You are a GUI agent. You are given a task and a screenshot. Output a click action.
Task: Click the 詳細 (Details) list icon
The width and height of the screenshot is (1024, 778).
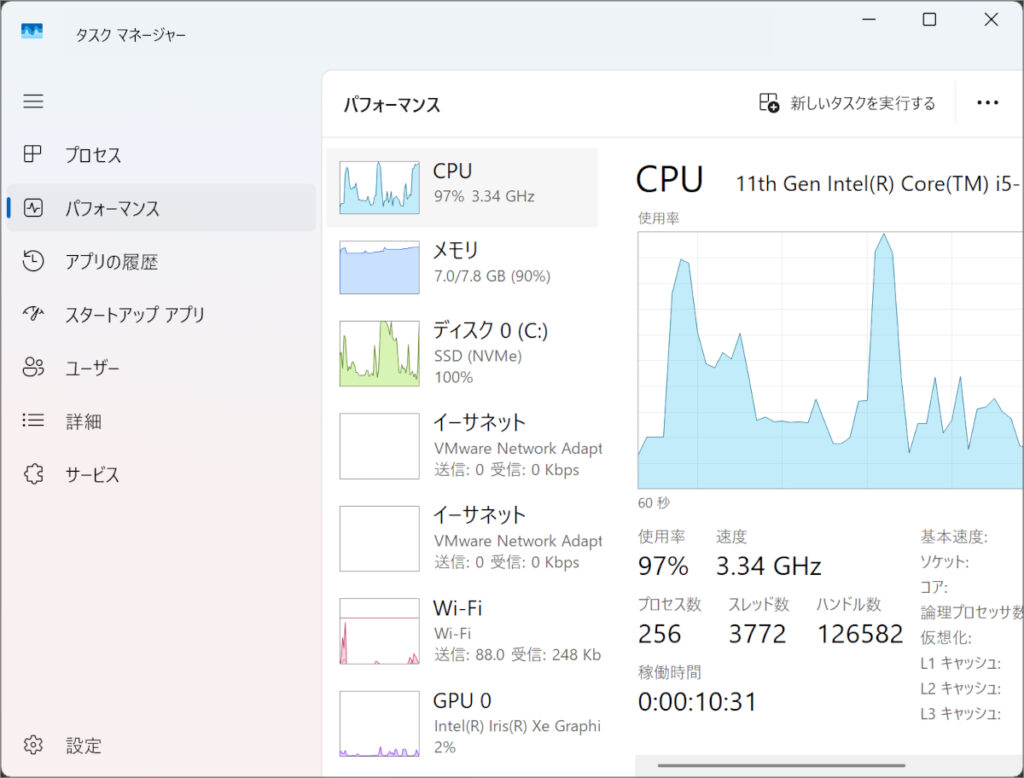[x=35, y=421]
